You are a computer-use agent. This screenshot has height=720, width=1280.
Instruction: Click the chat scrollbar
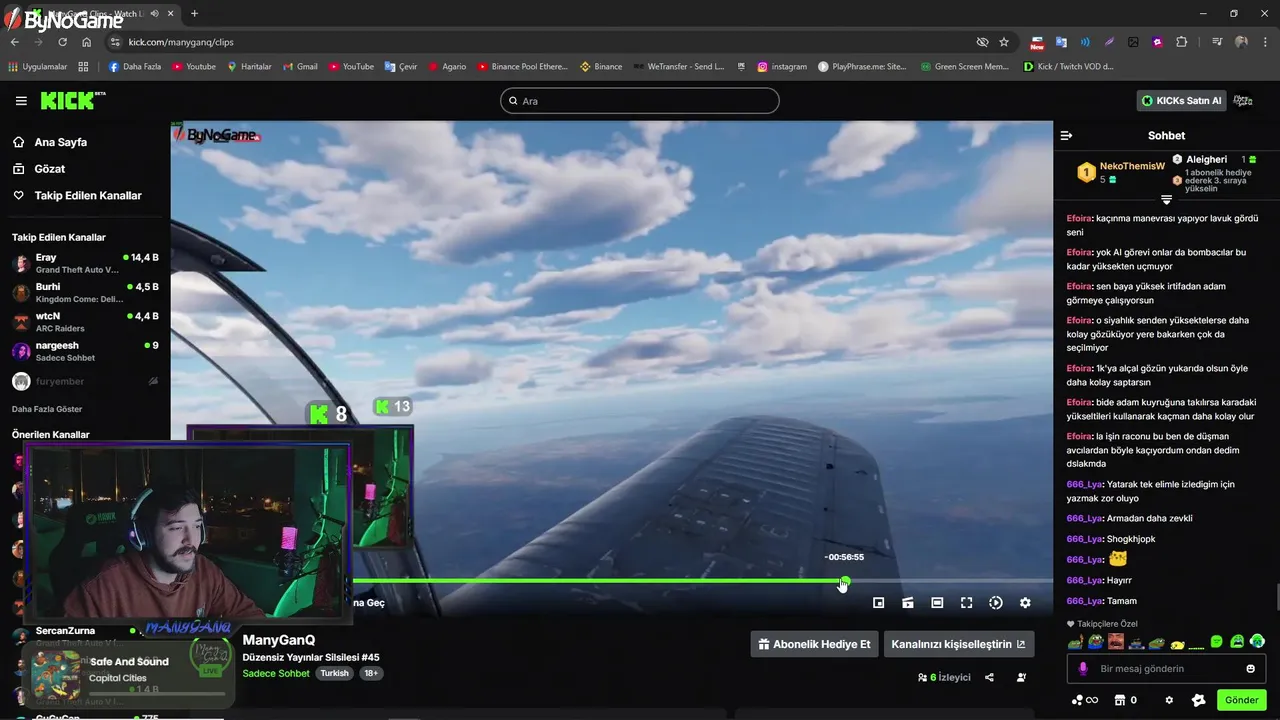1276,596
